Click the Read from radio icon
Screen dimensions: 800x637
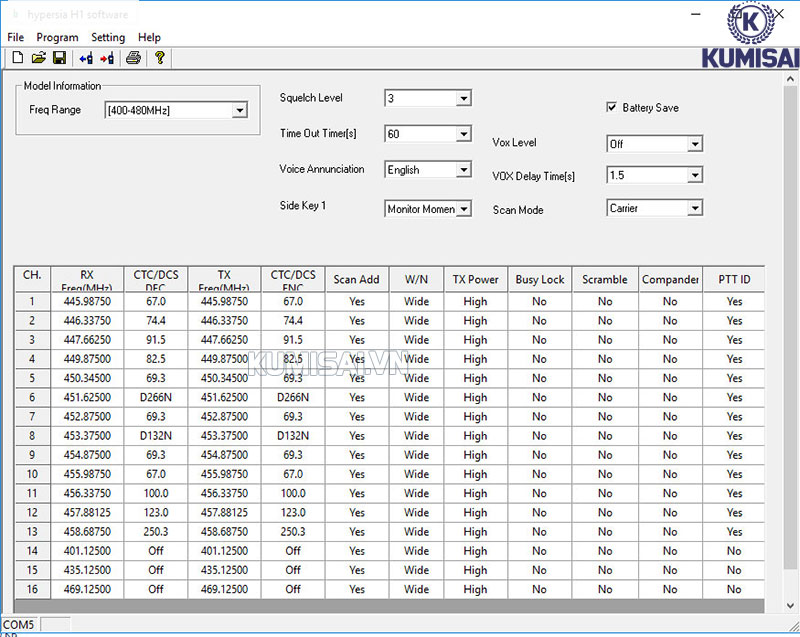coord(86,58)
